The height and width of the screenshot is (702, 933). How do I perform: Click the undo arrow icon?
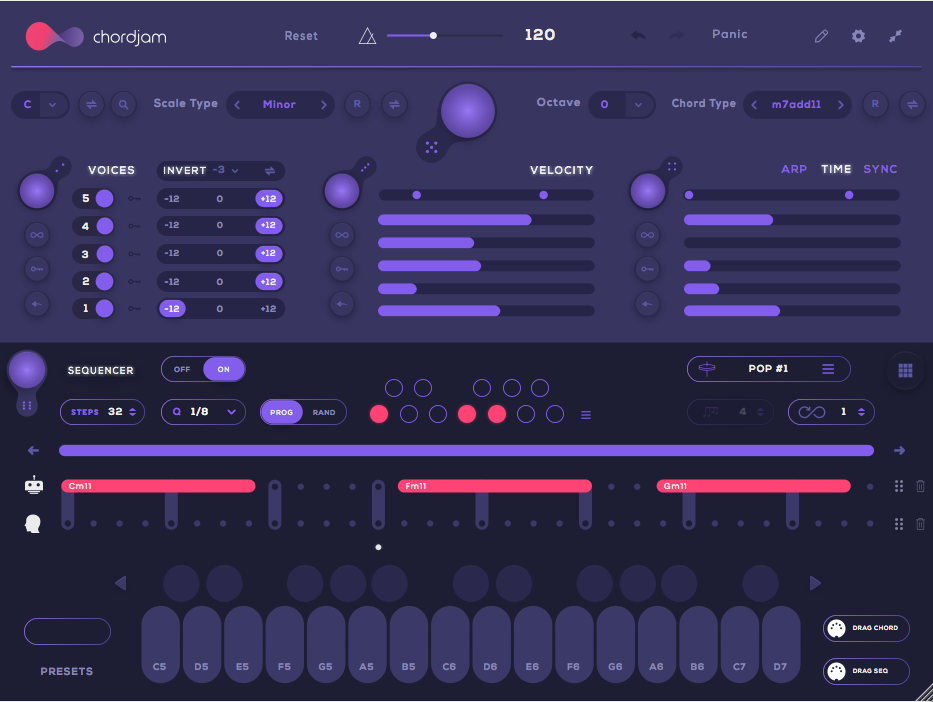point(638,35)
